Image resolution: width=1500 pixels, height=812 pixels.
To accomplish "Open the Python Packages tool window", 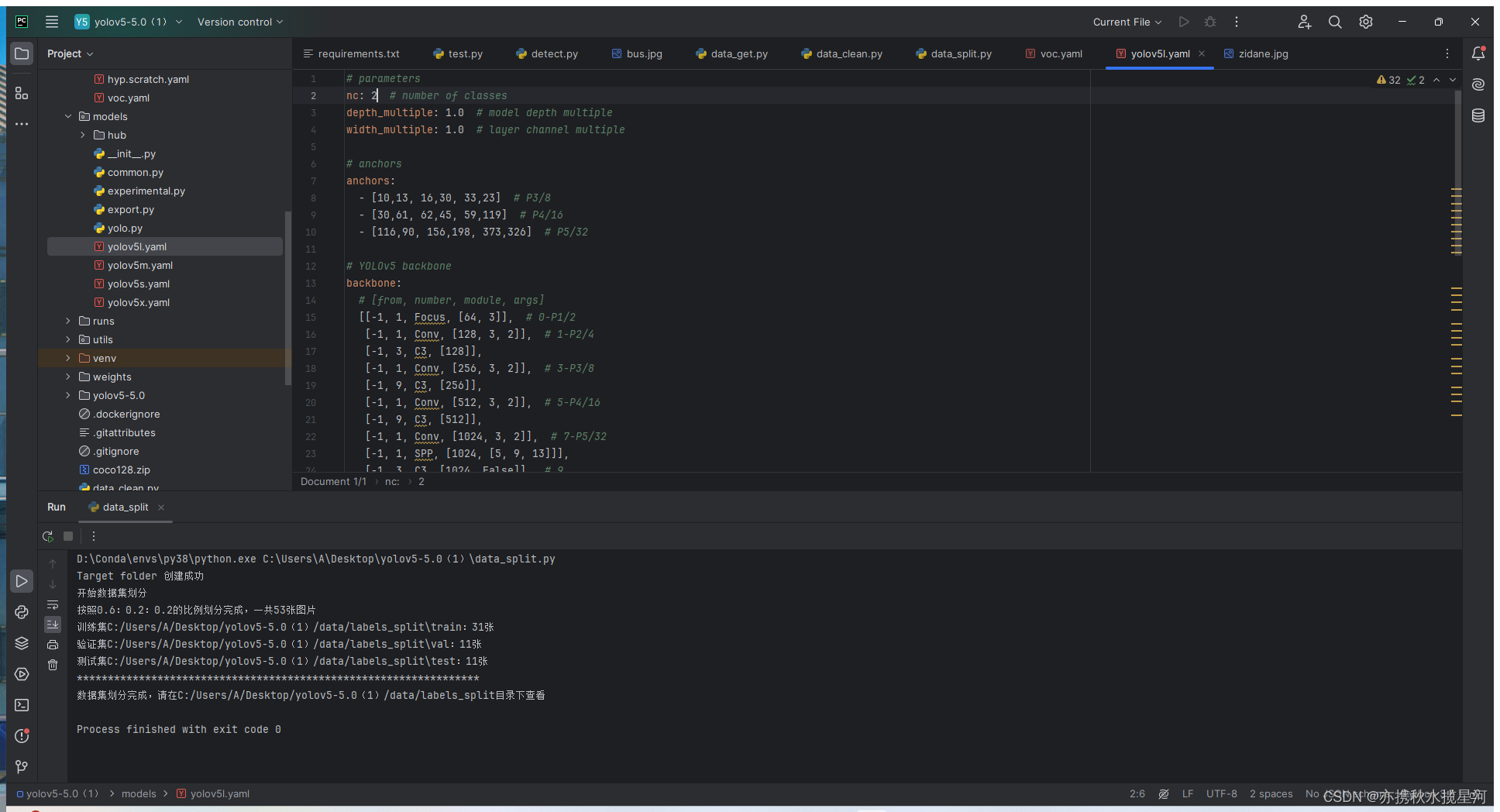I will [x=22, y=643].
